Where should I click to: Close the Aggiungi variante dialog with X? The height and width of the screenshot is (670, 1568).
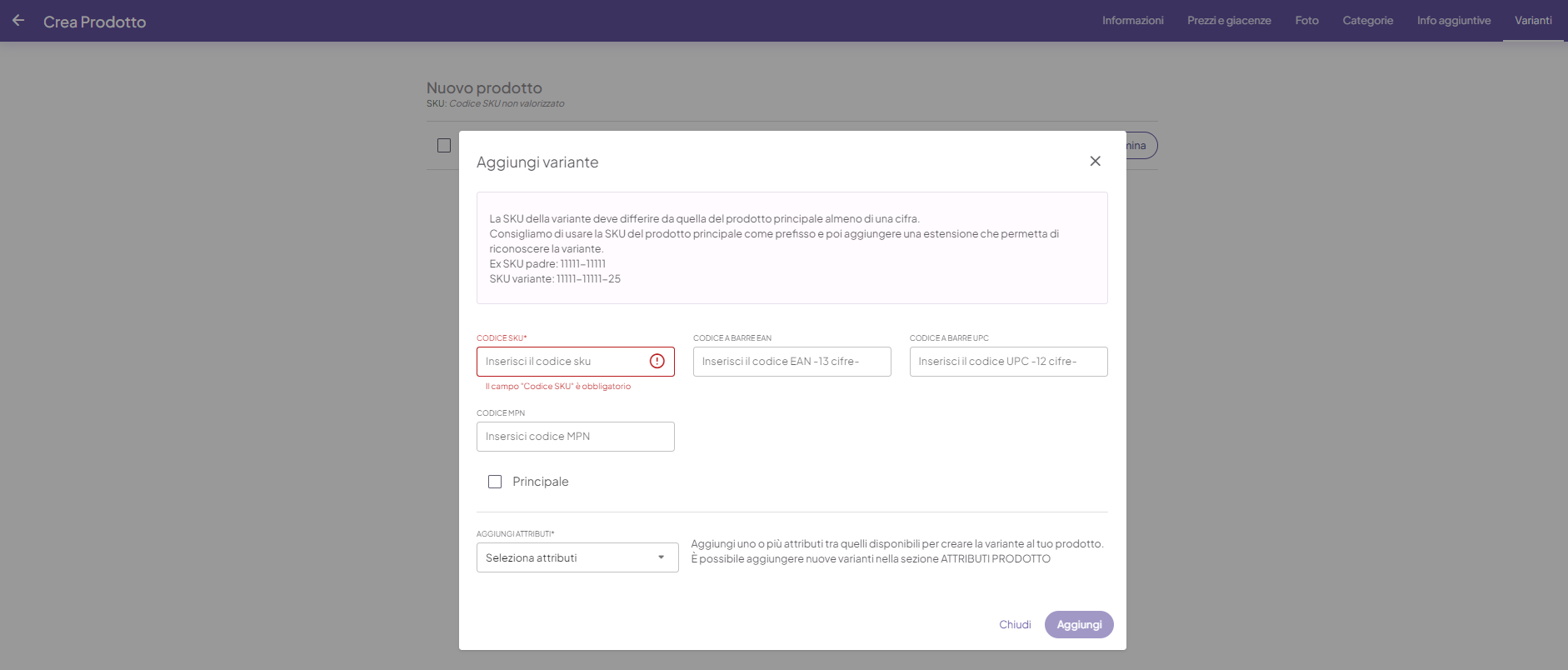coord(1095,161)
